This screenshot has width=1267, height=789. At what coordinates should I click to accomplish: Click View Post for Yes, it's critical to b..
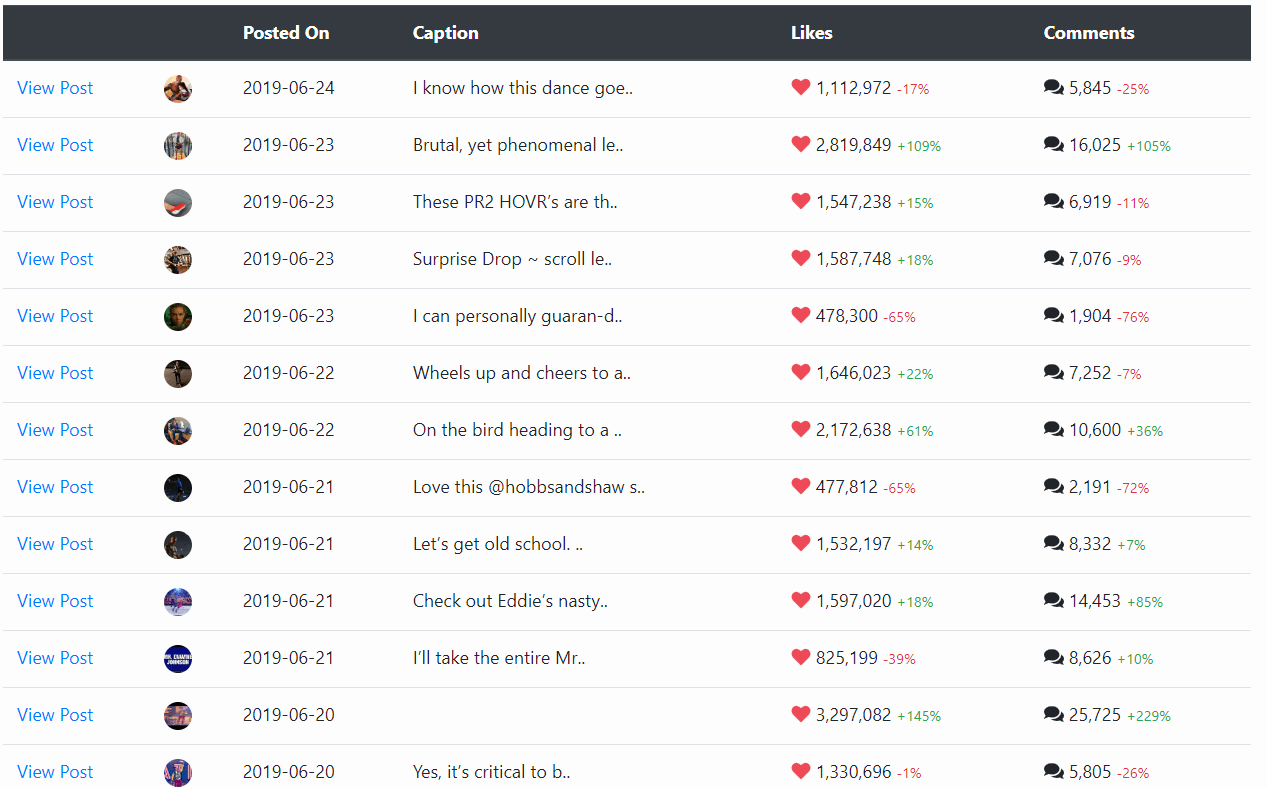coord(55,771)
